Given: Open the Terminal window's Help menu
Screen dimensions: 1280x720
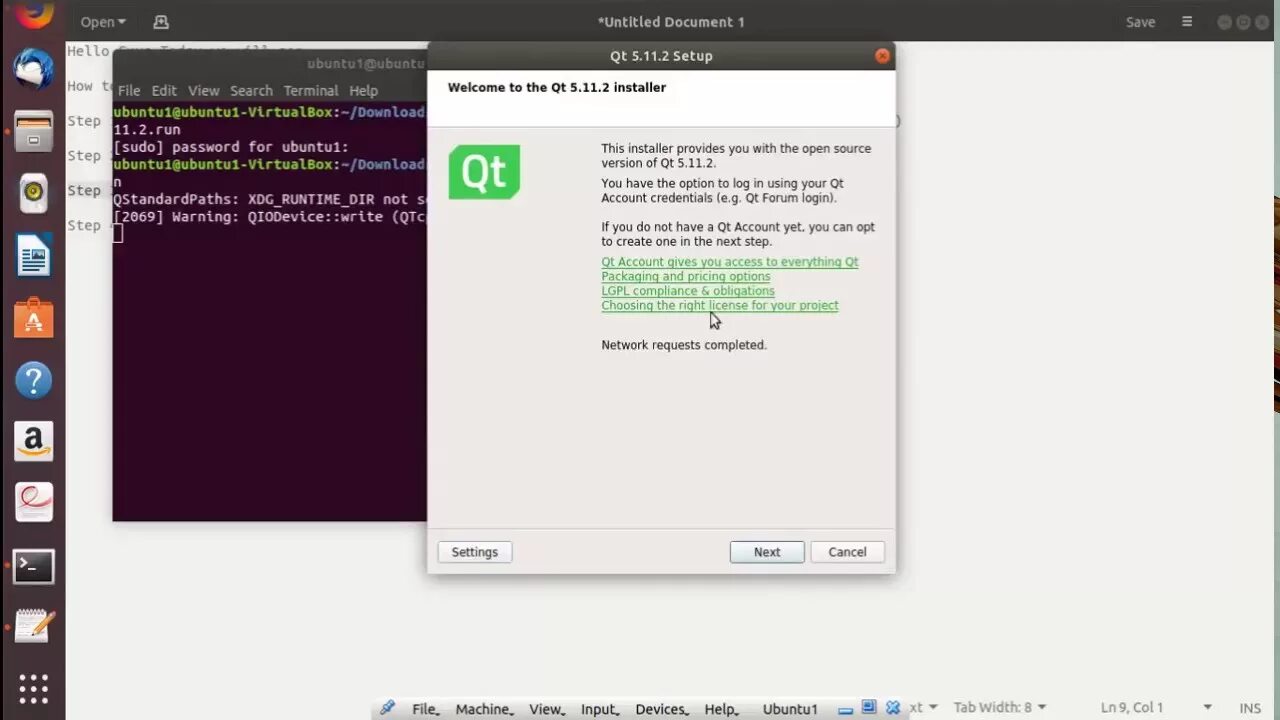Looking at the screenshot, I should [x=363, y=91].
